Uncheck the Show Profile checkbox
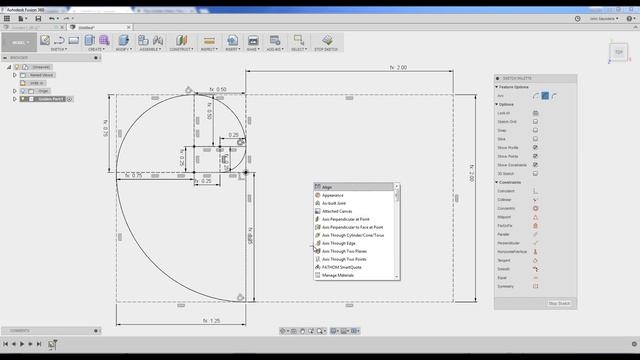The width and height of the screenshot is (640, 360). (x=536, y=147)
